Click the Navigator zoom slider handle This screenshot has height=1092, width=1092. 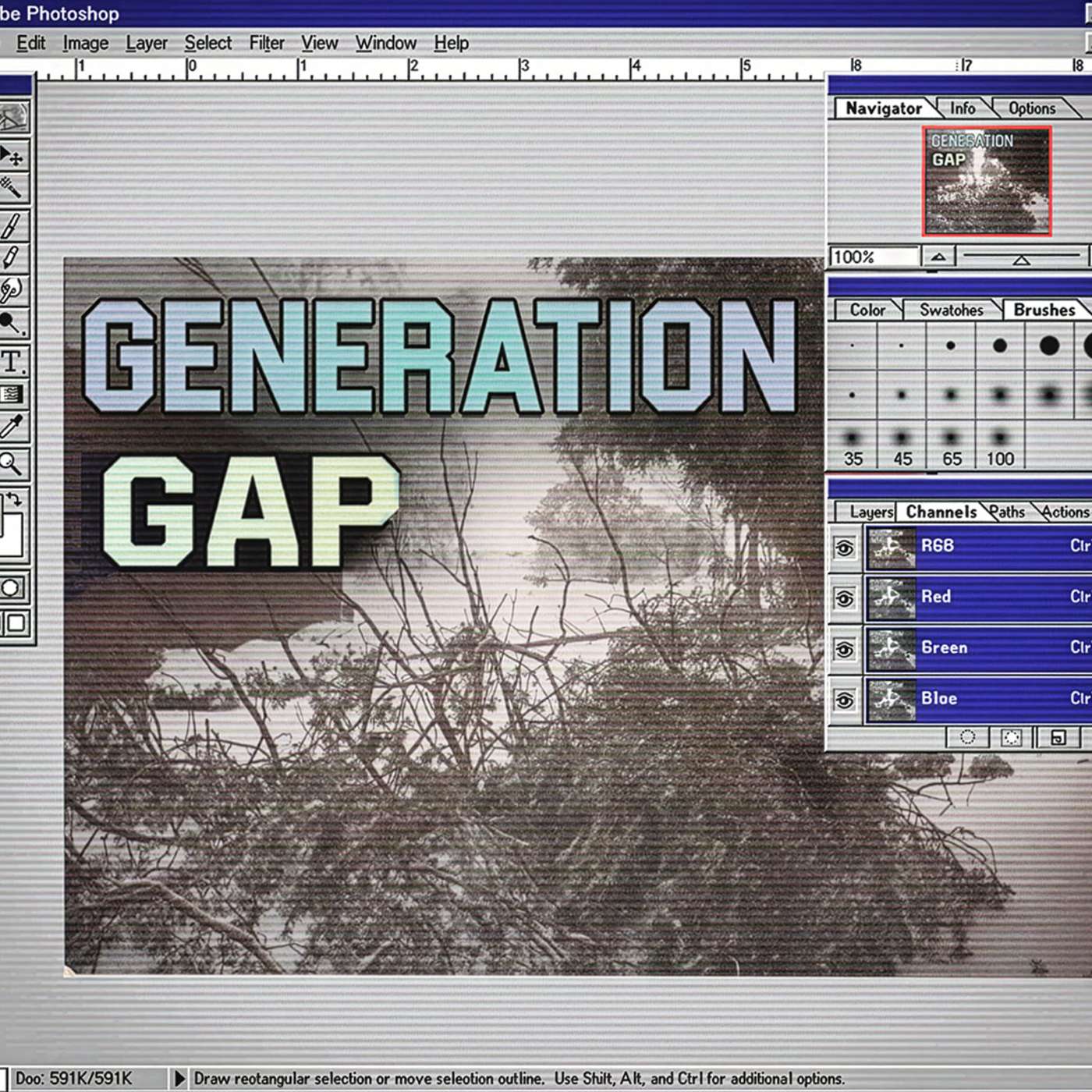click(1021, 260)
